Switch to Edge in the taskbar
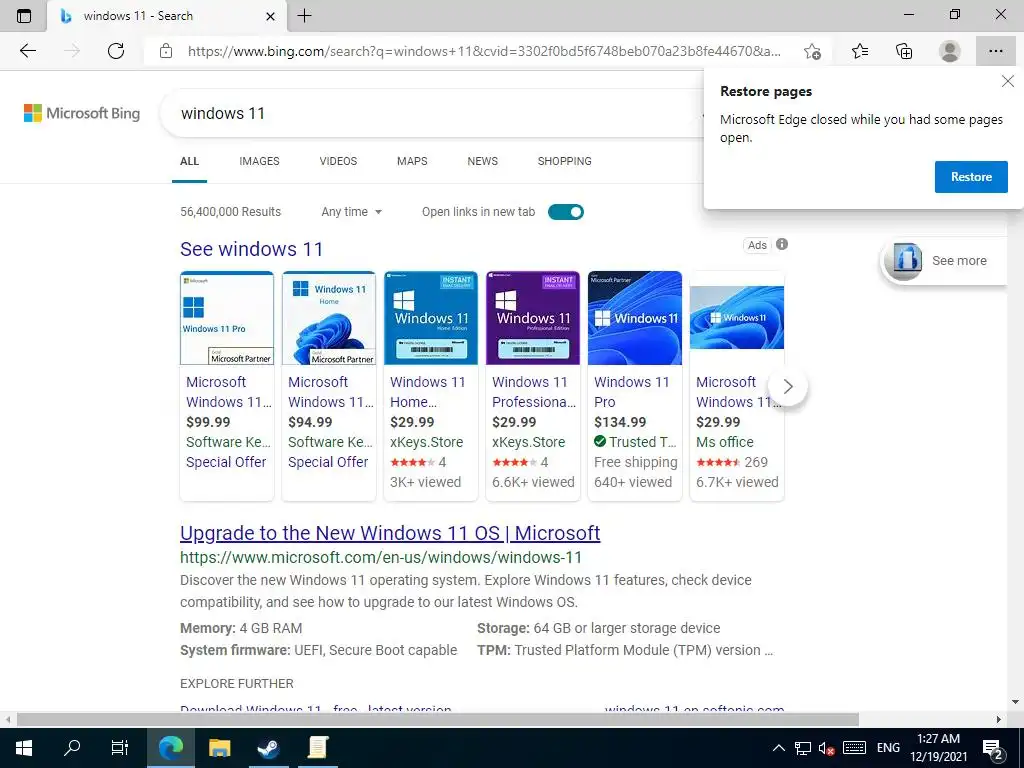The width and height of the screenshot is (1024, 768). pos(170,748)
